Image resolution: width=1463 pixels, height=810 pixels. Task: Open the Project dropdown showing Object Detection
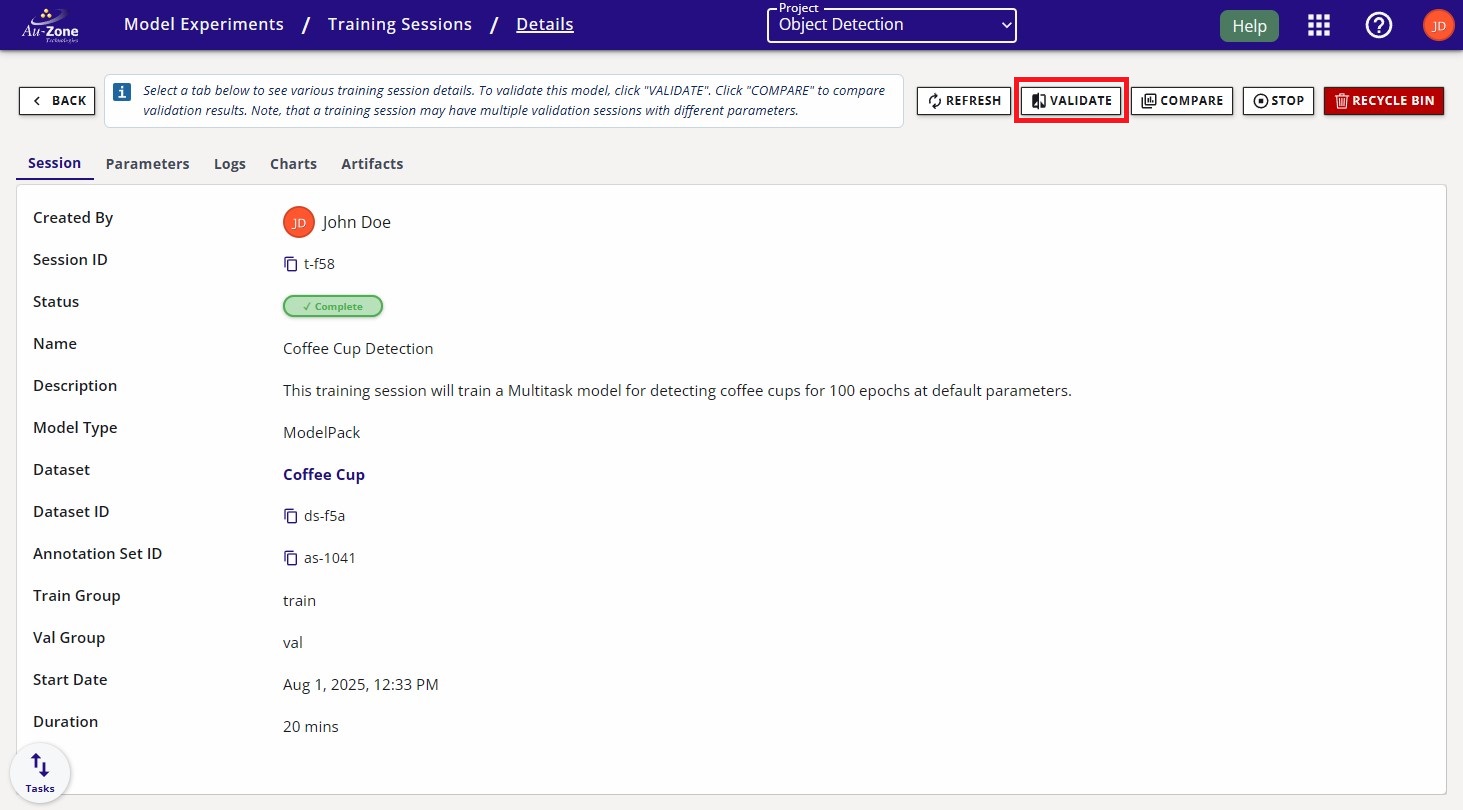point(890,25)
